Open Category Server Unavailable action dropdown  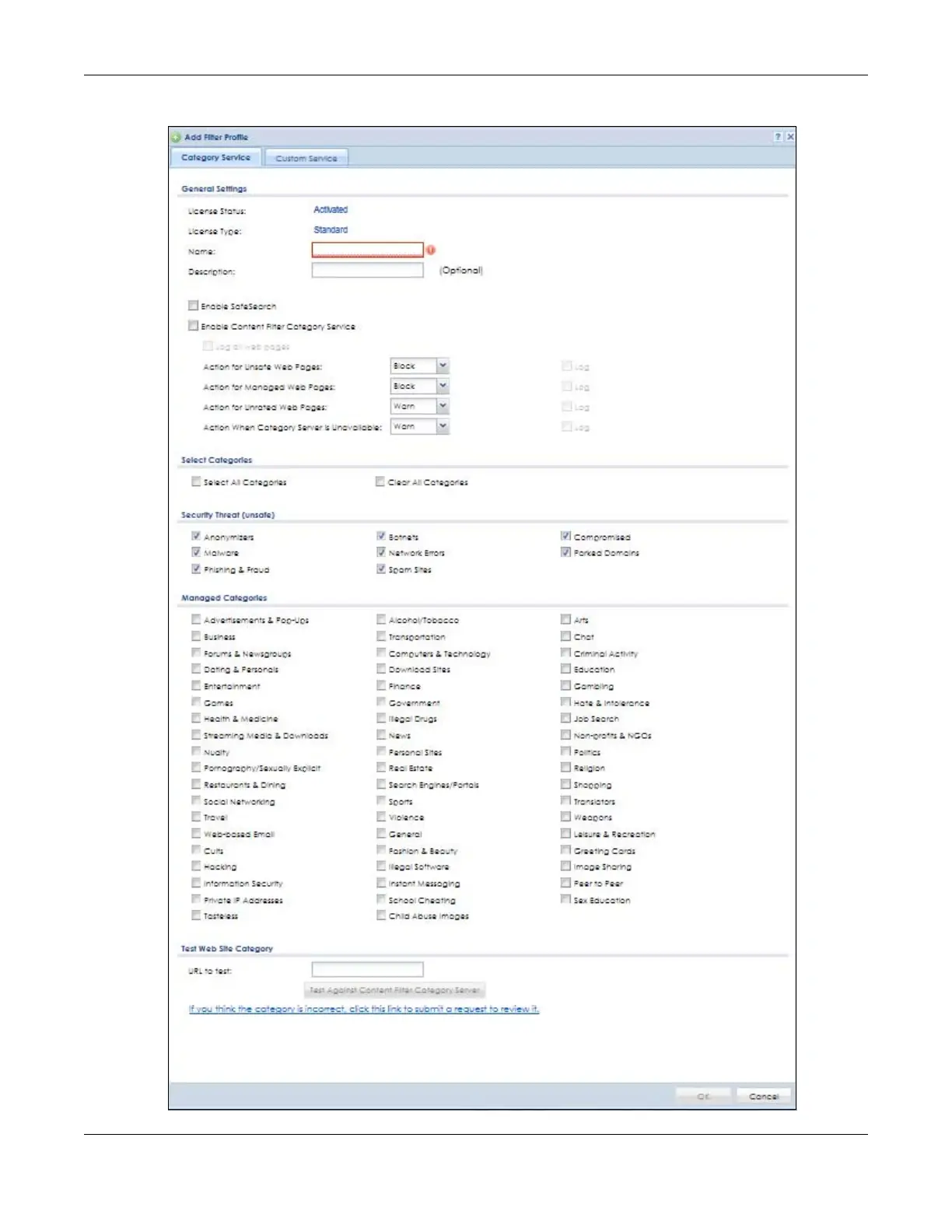443,426
